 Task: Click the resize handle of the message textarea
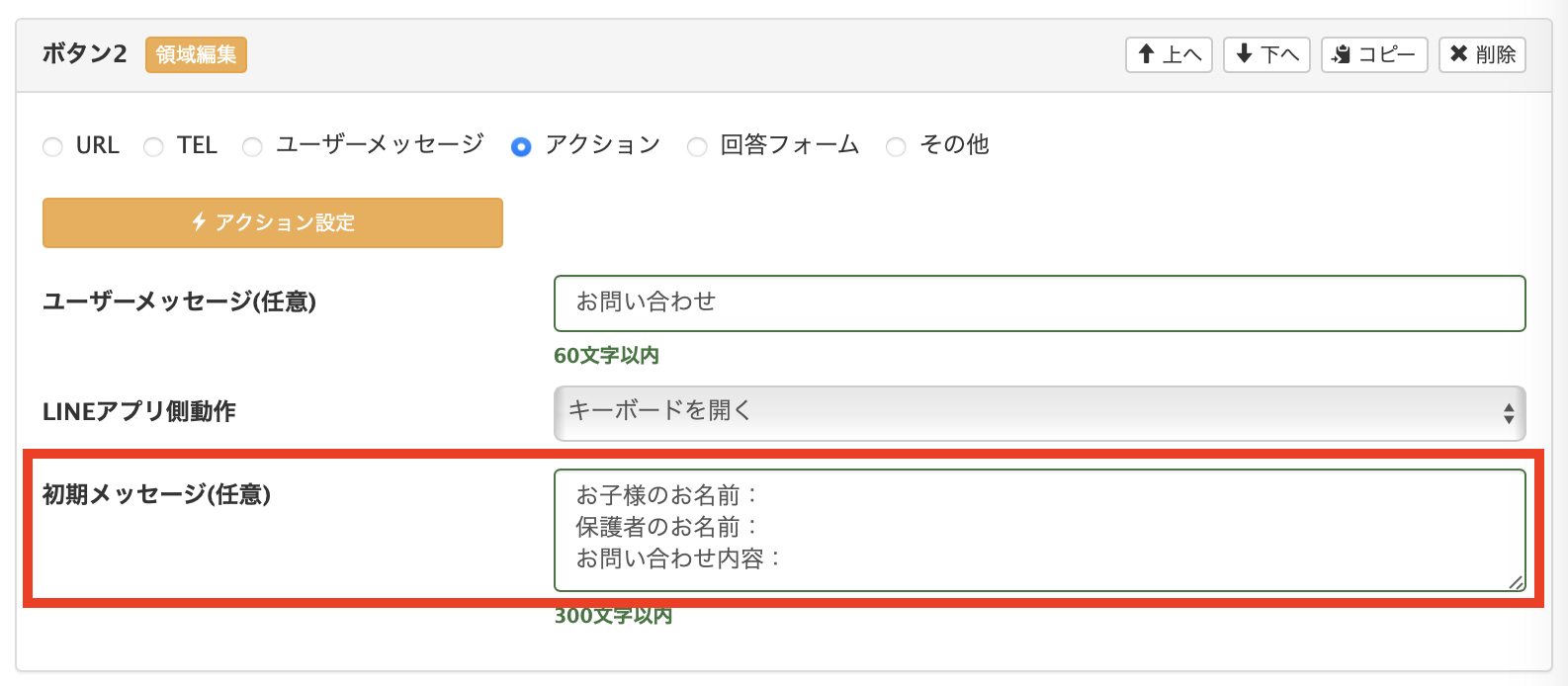tap(1516, 581)
